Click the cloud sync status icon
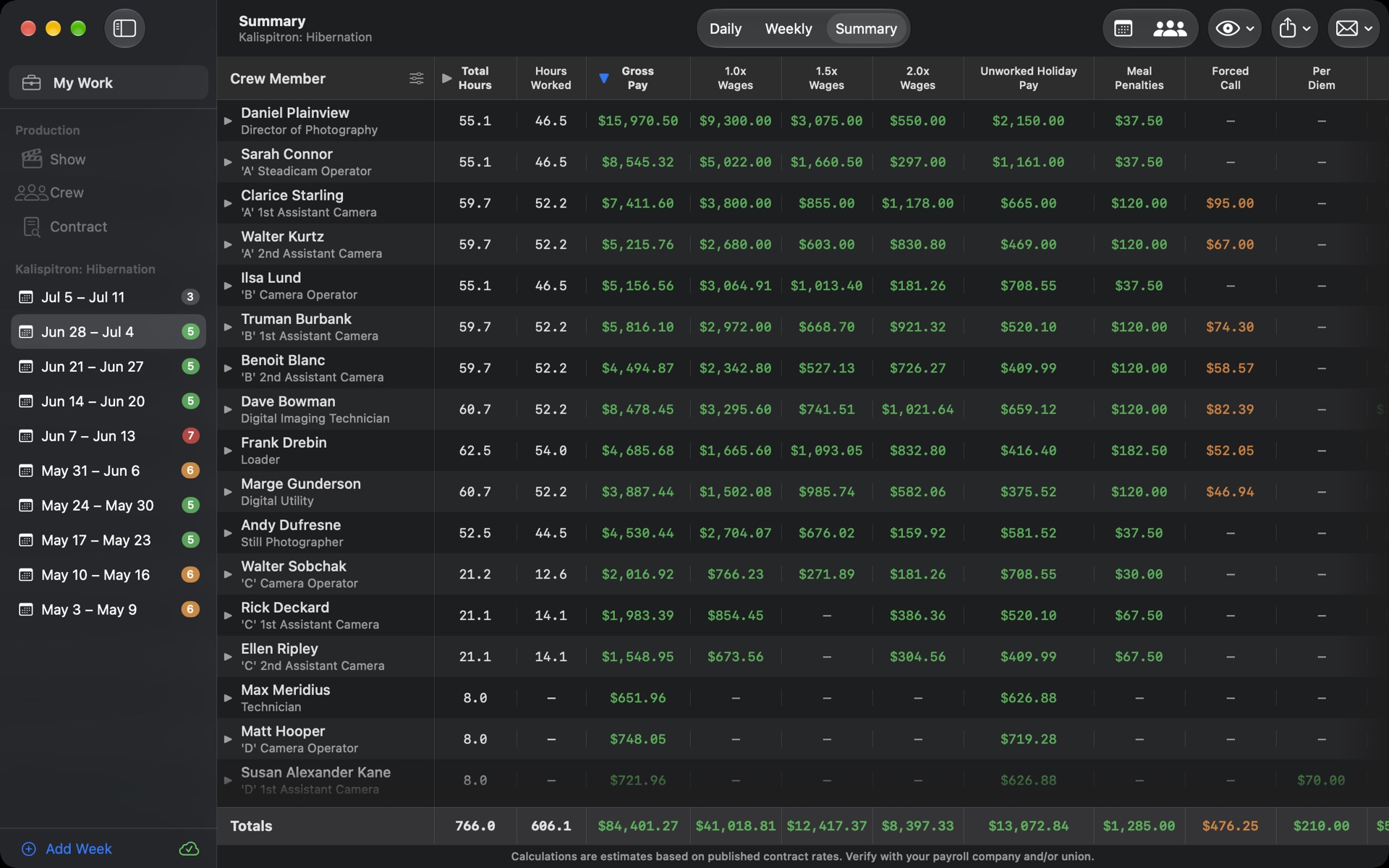 [x=189, y=848]
